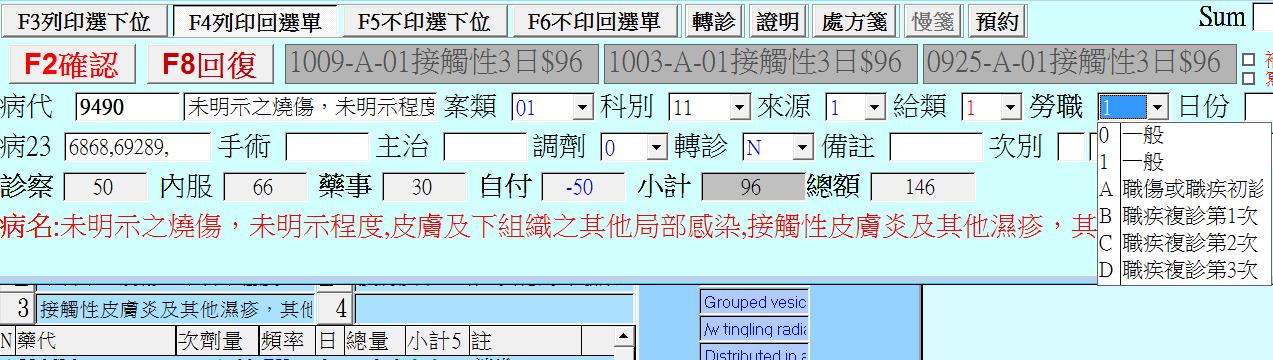Viewport: 1273px width, 360px height.
Task: Tick the upper checkbox at right edge
Action: [x=1247, y=60]
